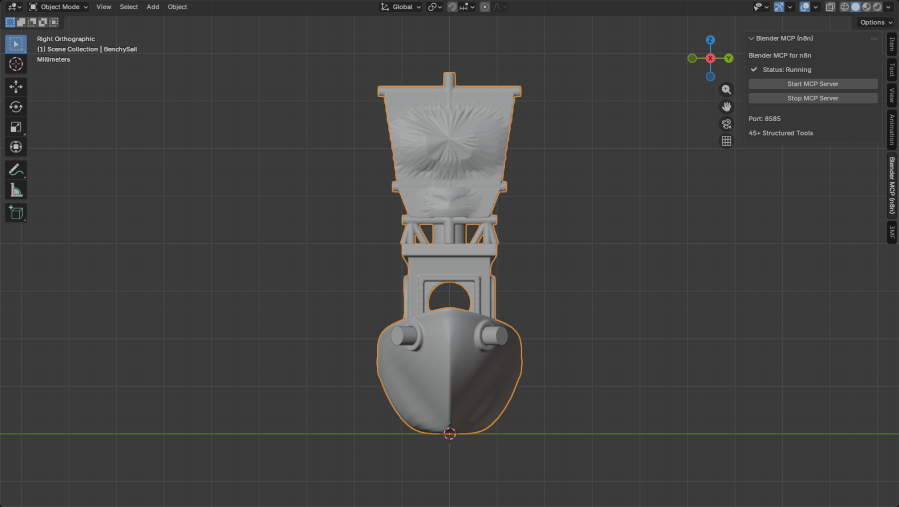Click the red X axis gizmo circle
The height and width of the screenshot is (507, 899).
coord(710,58)
